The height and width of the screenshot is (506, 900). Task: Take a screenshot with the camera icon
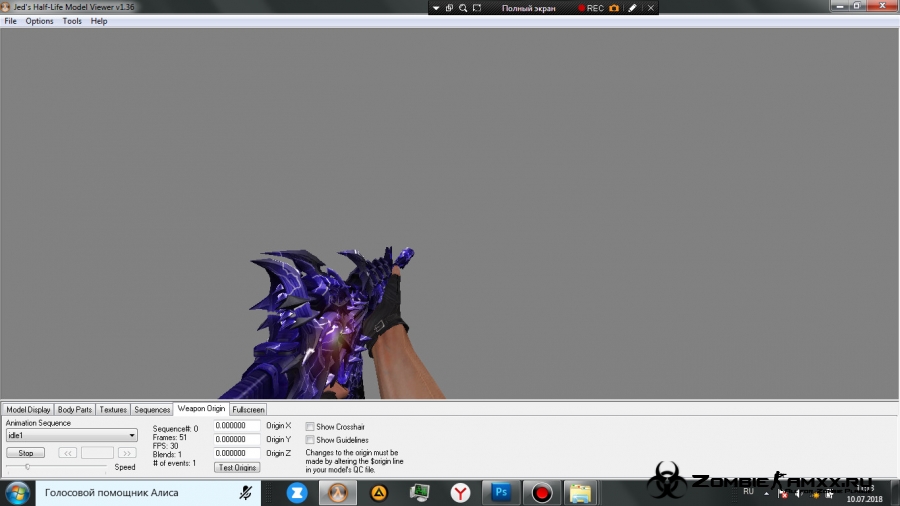point(614,8)
